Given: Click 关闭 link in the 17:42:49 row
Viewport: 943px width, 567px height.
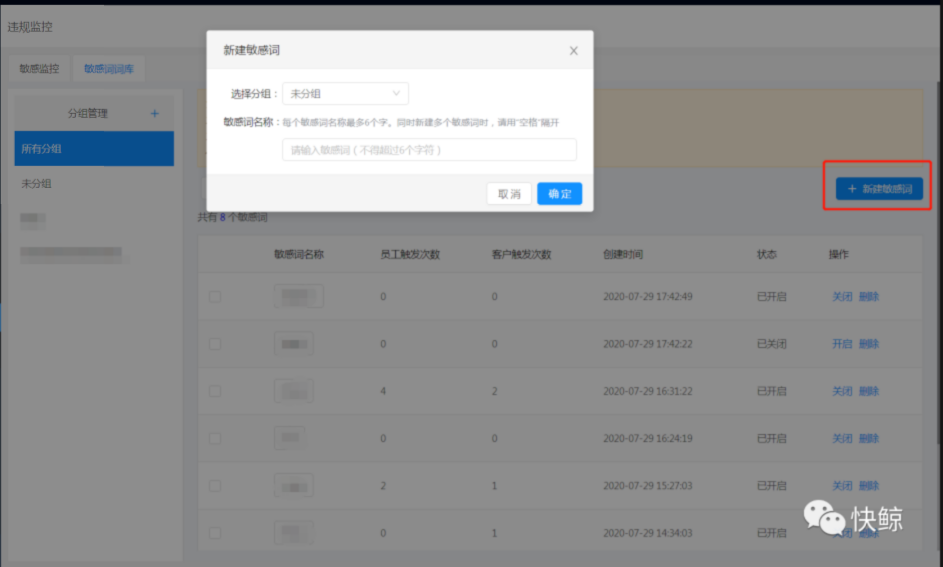Looking at the screenshot, I should 842,296.
